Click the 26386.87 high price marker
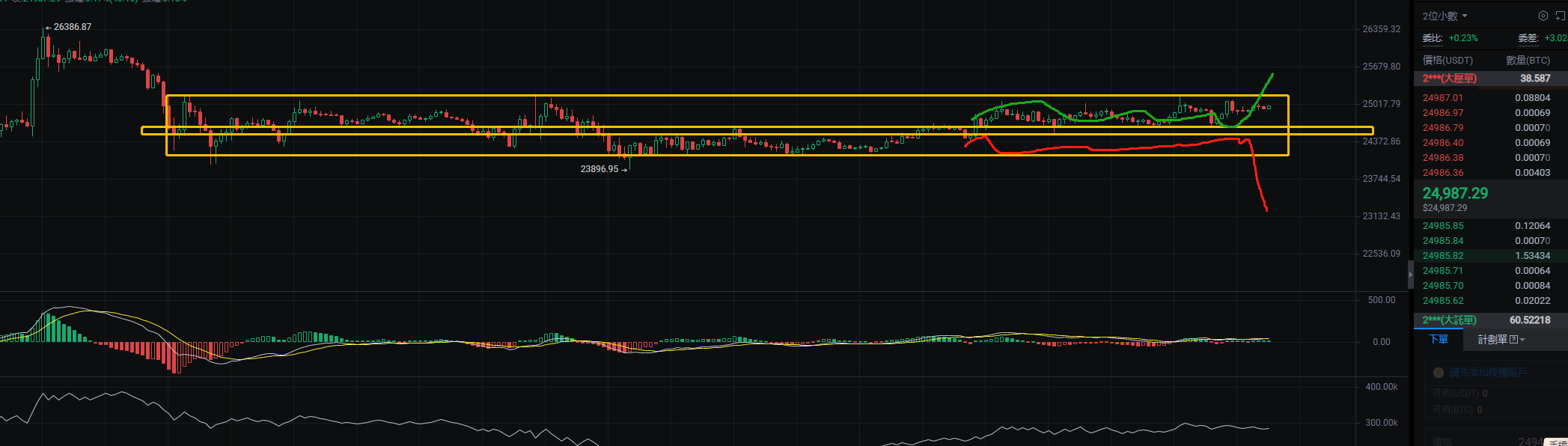 tap(72, 27)
